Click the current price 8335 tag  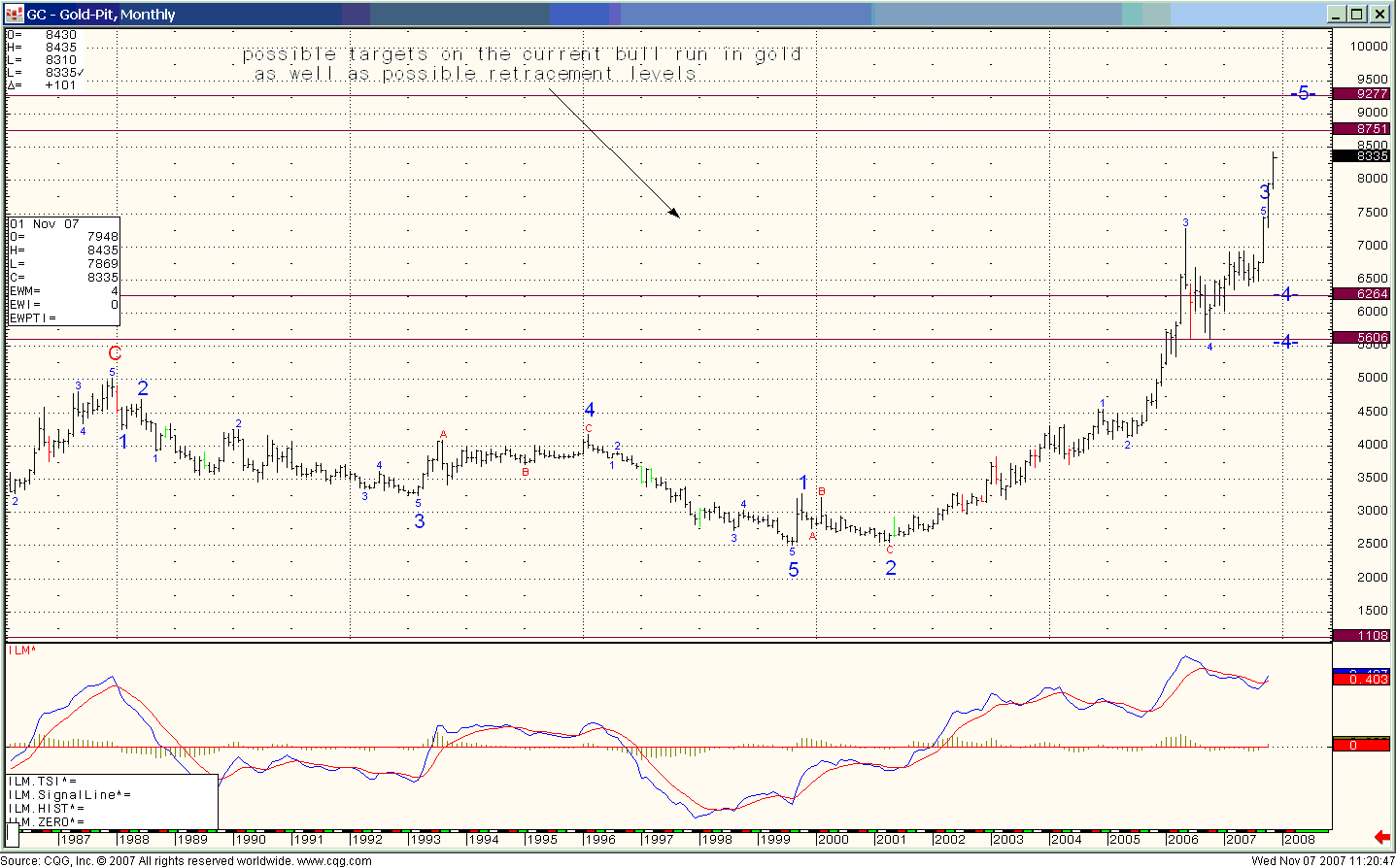[x=1362, y=155]
